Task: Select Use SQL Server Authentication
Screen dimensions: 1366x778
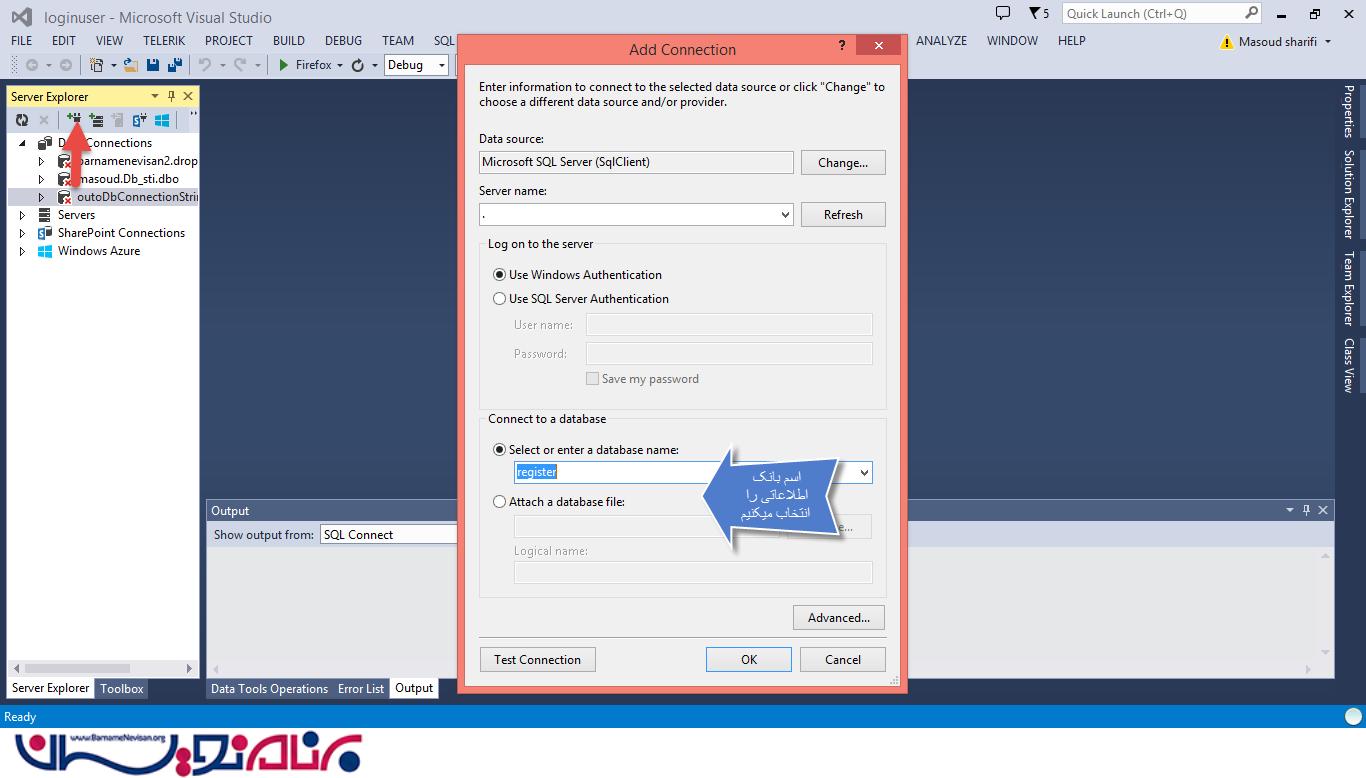Action: 500,299
